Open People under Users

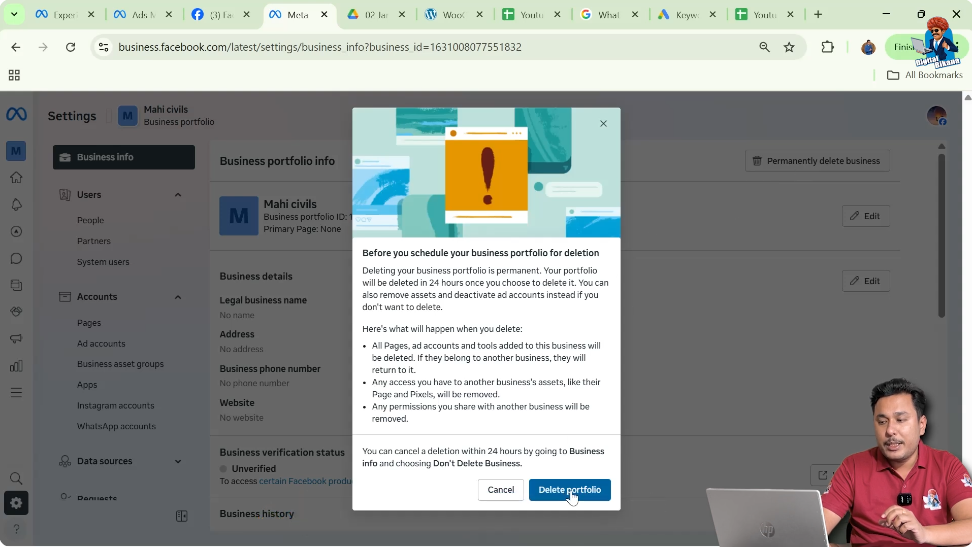tap(91, 220)
